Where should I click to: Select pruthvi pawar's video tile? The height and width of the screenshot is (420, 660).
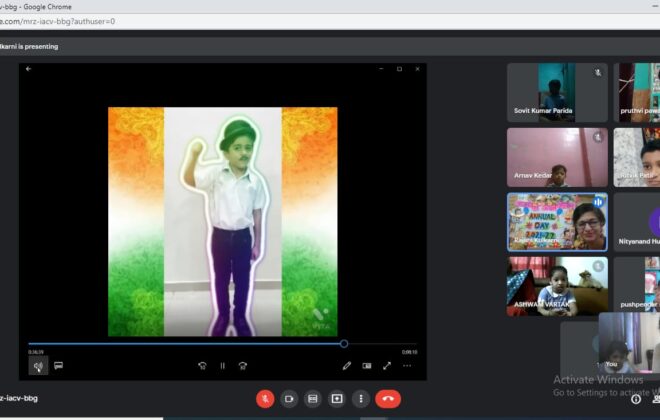[637, 93]
